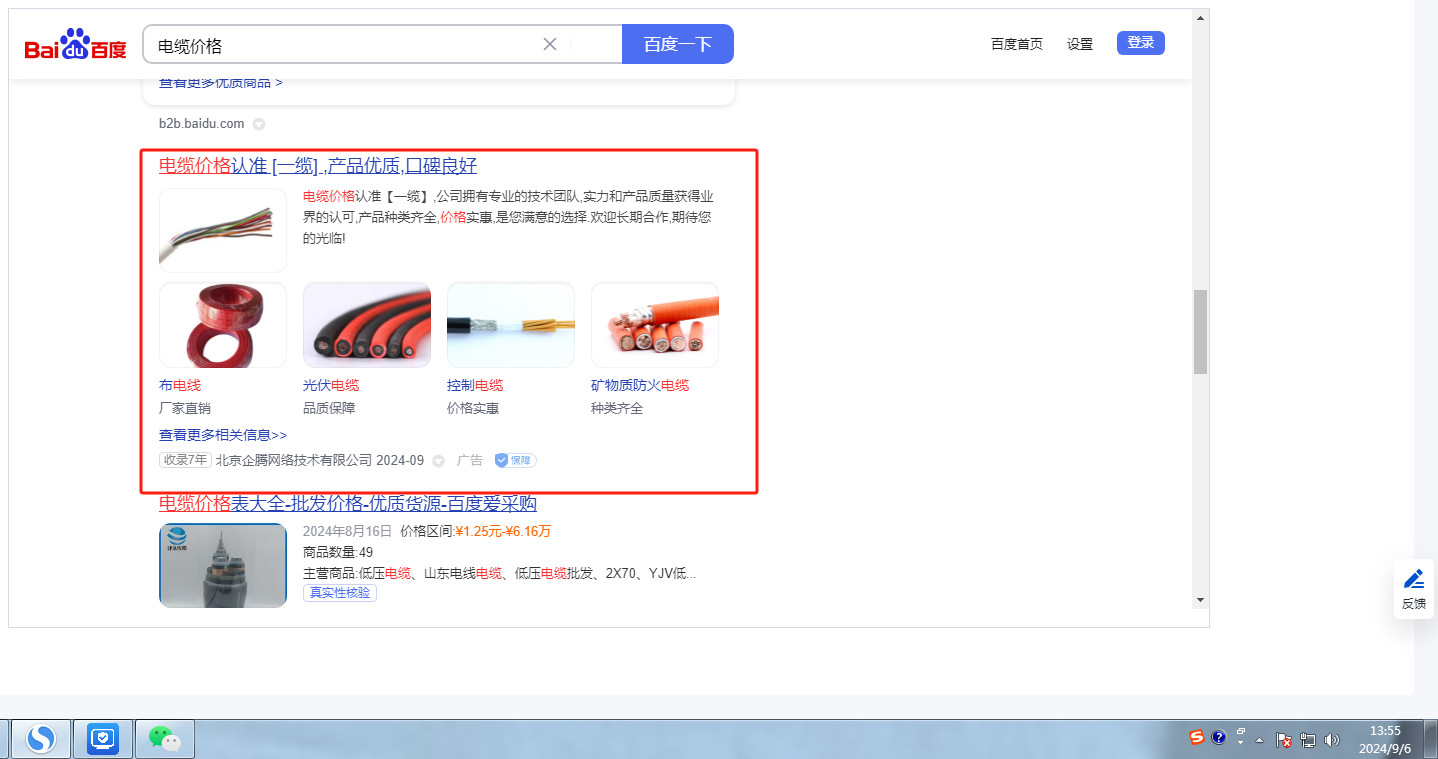Click the red wire coil thumbnail
This screenshot has width=1438, height=759.
point(223,325)
